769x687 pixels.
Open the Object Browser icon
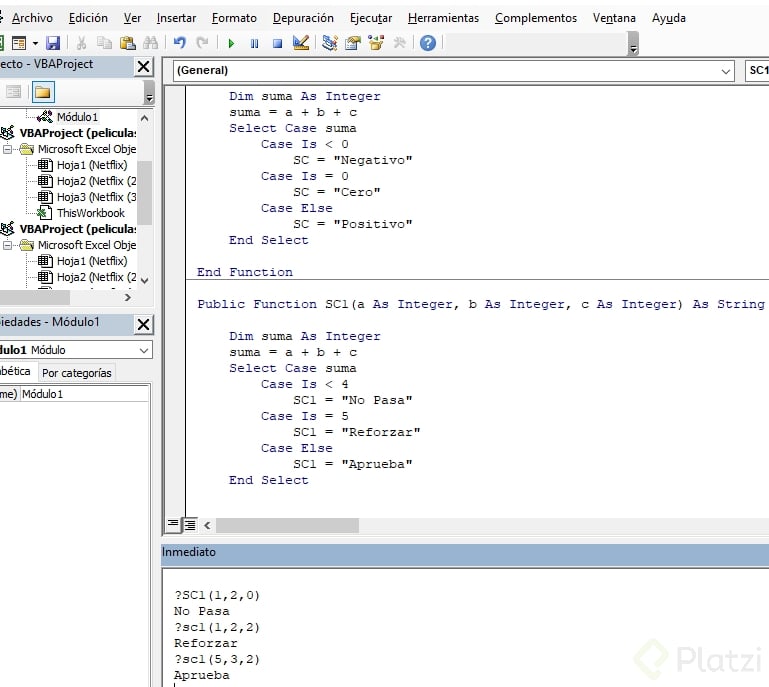376,43
